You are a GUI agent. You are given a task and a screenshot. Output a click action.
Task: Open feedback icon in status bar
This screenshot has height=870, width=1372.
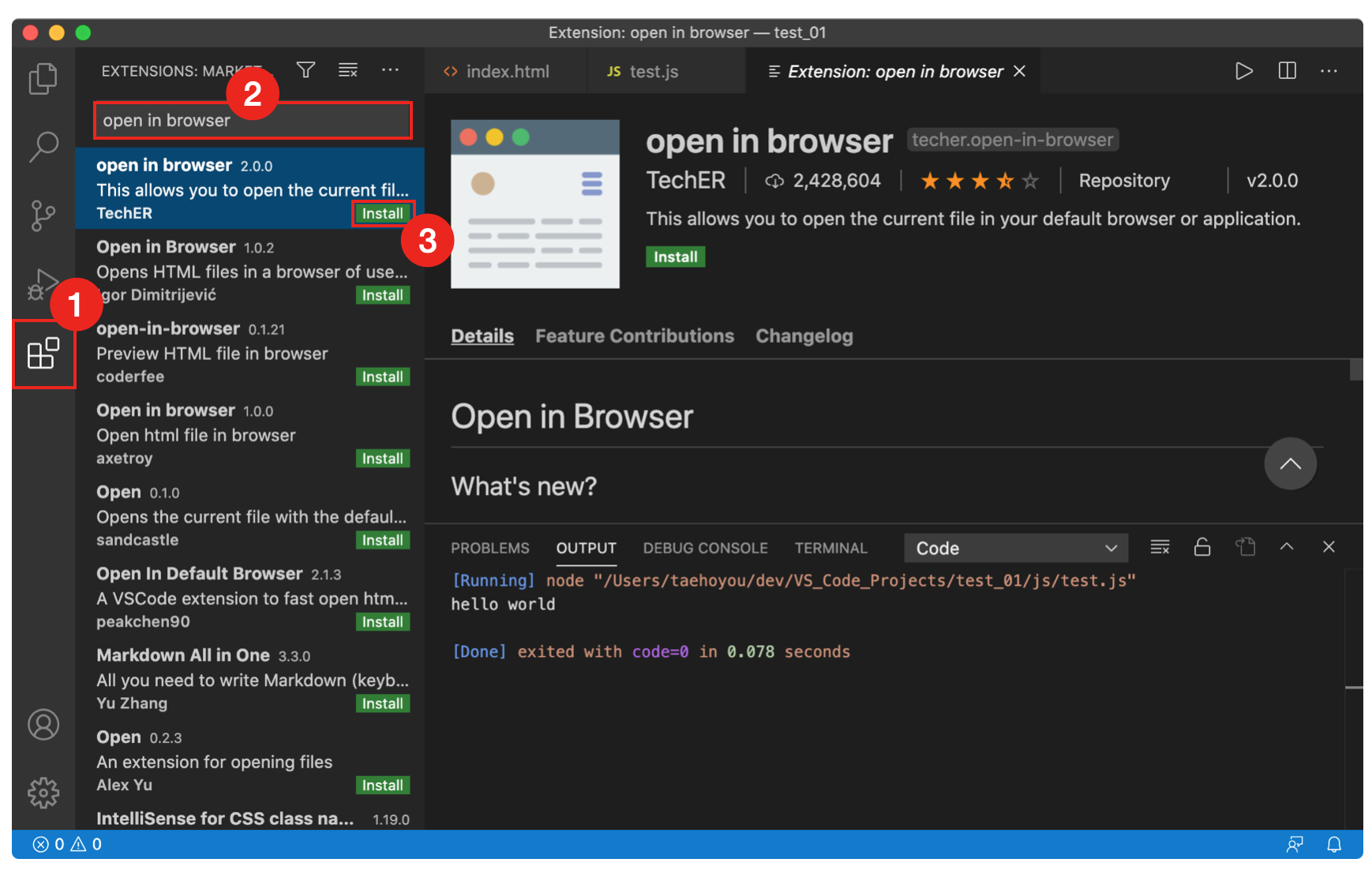pos(1295,844)
